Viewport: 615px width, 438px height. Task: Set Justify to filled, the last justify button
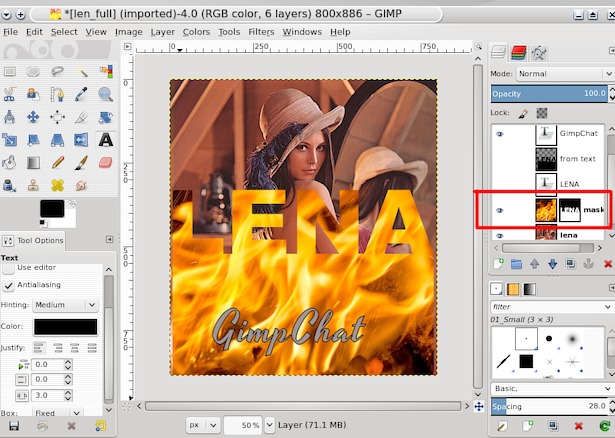pos(92,348)
